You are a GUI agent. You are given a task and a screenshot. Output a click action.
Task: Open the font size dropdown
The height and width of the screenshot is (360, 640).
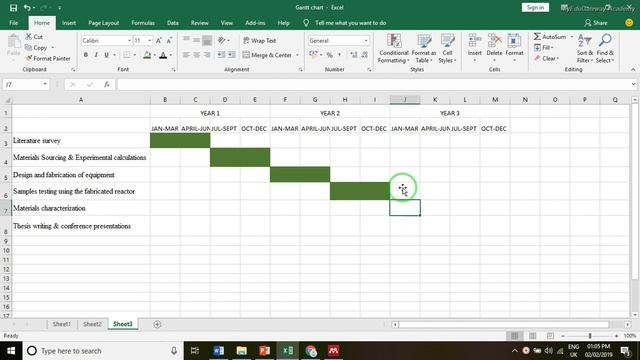click(149, 41)
